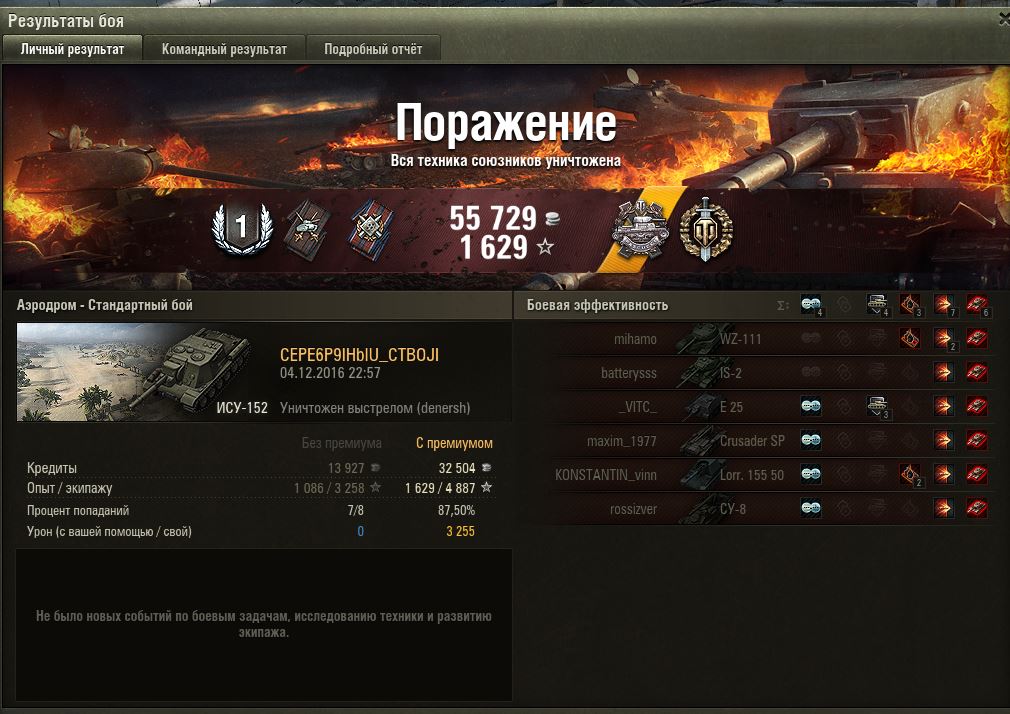Click the track-damage icon in _VITC_ E 25 row

(877, 406)
